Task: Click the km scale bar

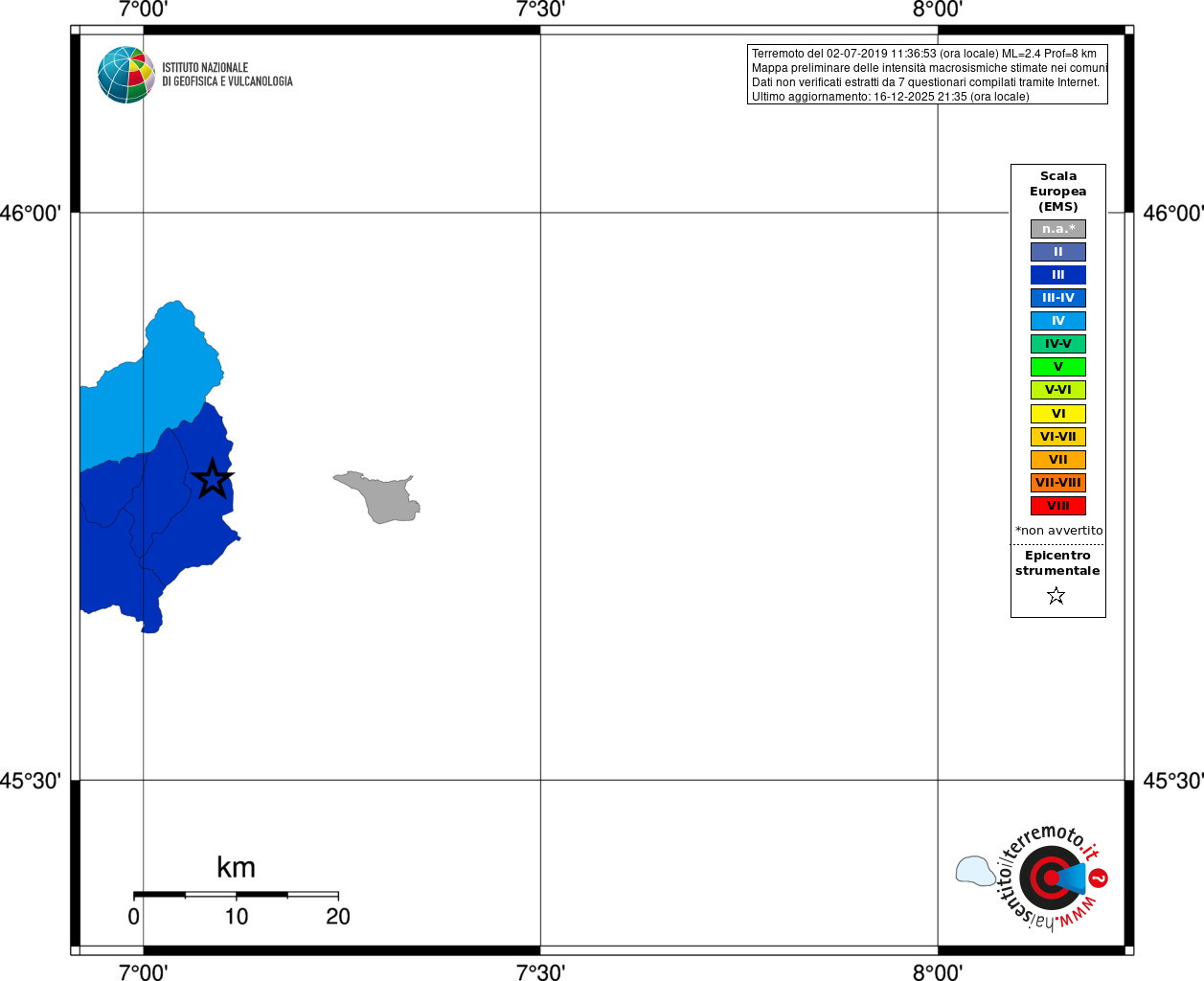Action: tap(236, 895)
